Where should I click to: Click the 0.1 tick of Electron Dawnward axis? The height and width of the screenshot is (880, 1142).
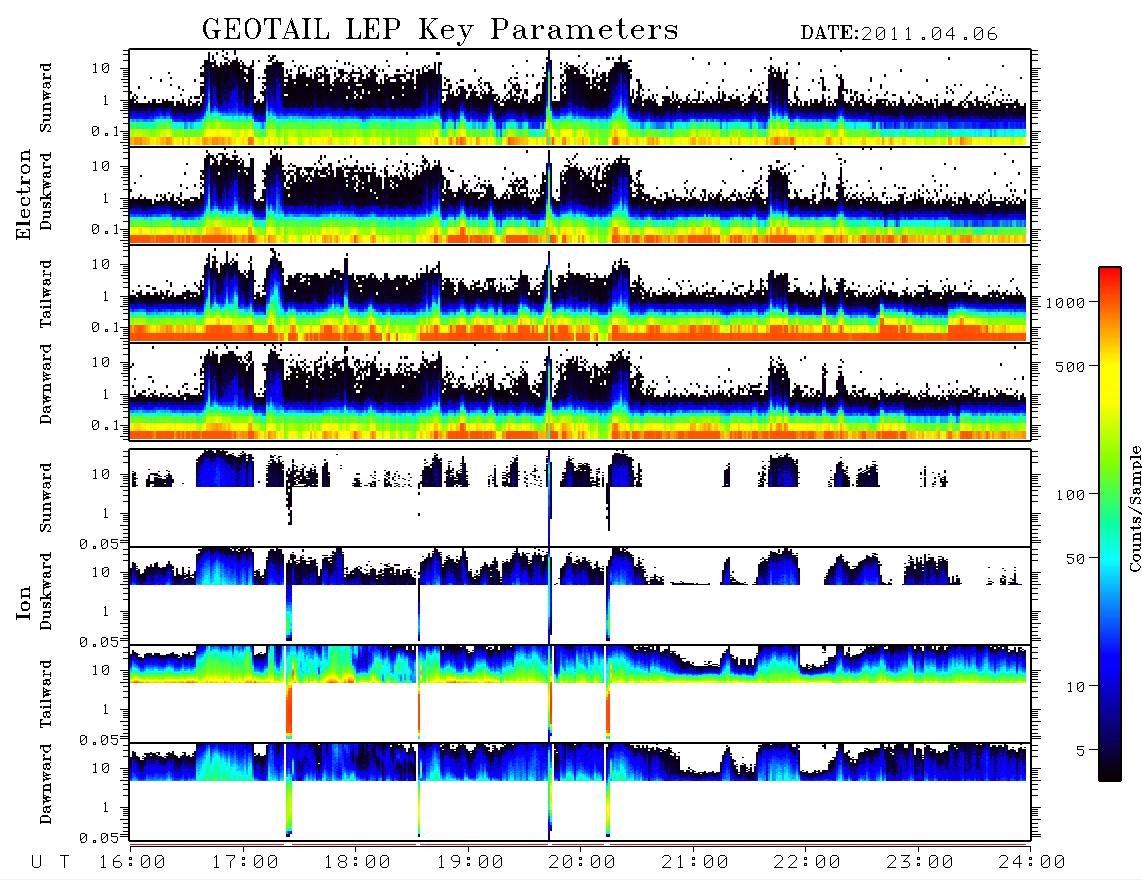(x=106, y=425)
